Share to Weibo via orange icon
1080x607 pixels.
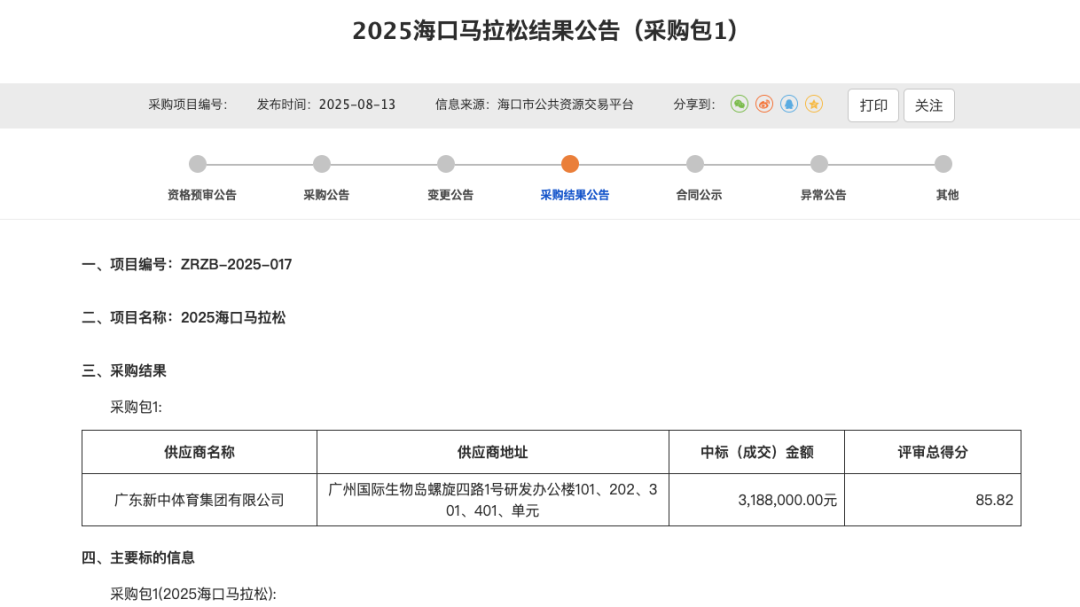pos(764,104)
